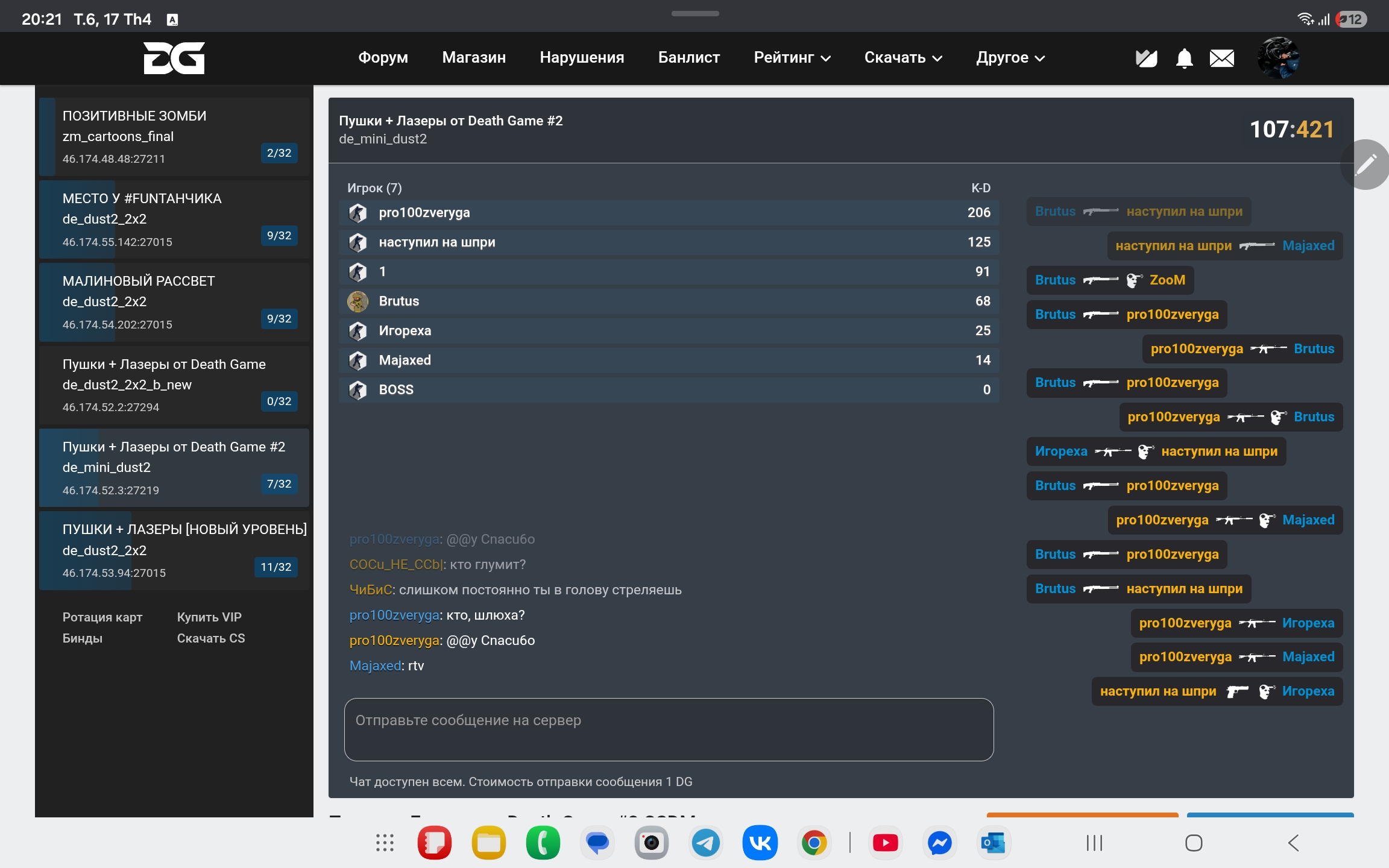Screen dimensions: 1389x868
Task: Open the Telegram app in the dock
Action: [705, 843]
